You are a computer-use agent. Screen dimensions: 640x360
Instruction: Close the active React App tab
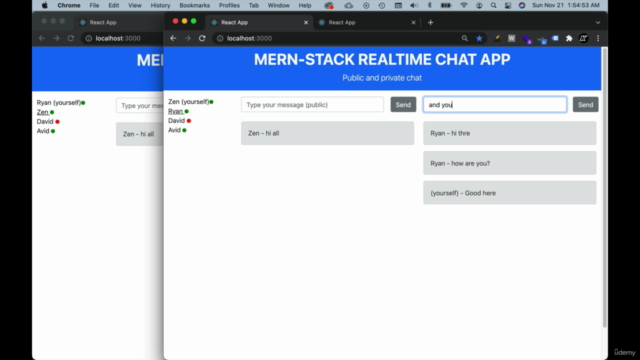(306, 22)
